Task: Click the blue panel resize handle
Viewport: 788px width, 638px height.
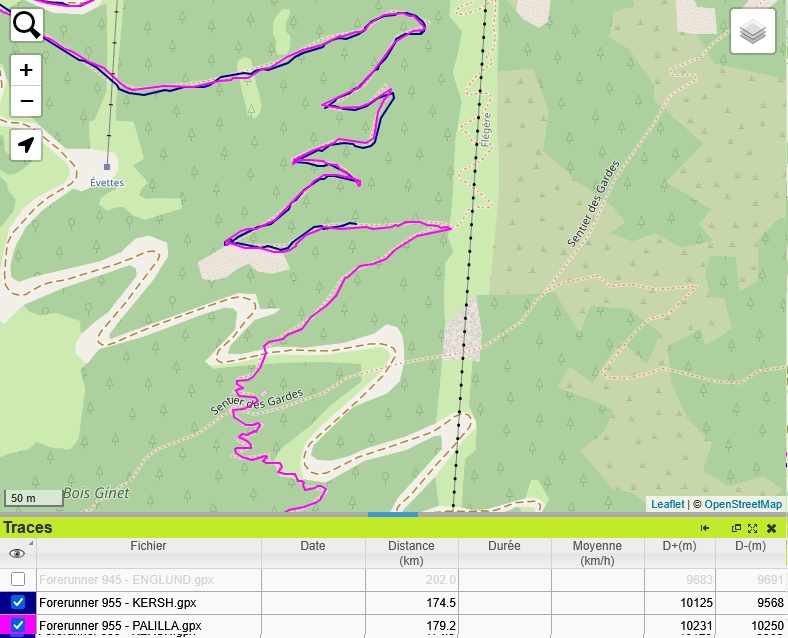Action: click(x=393, y=514)
